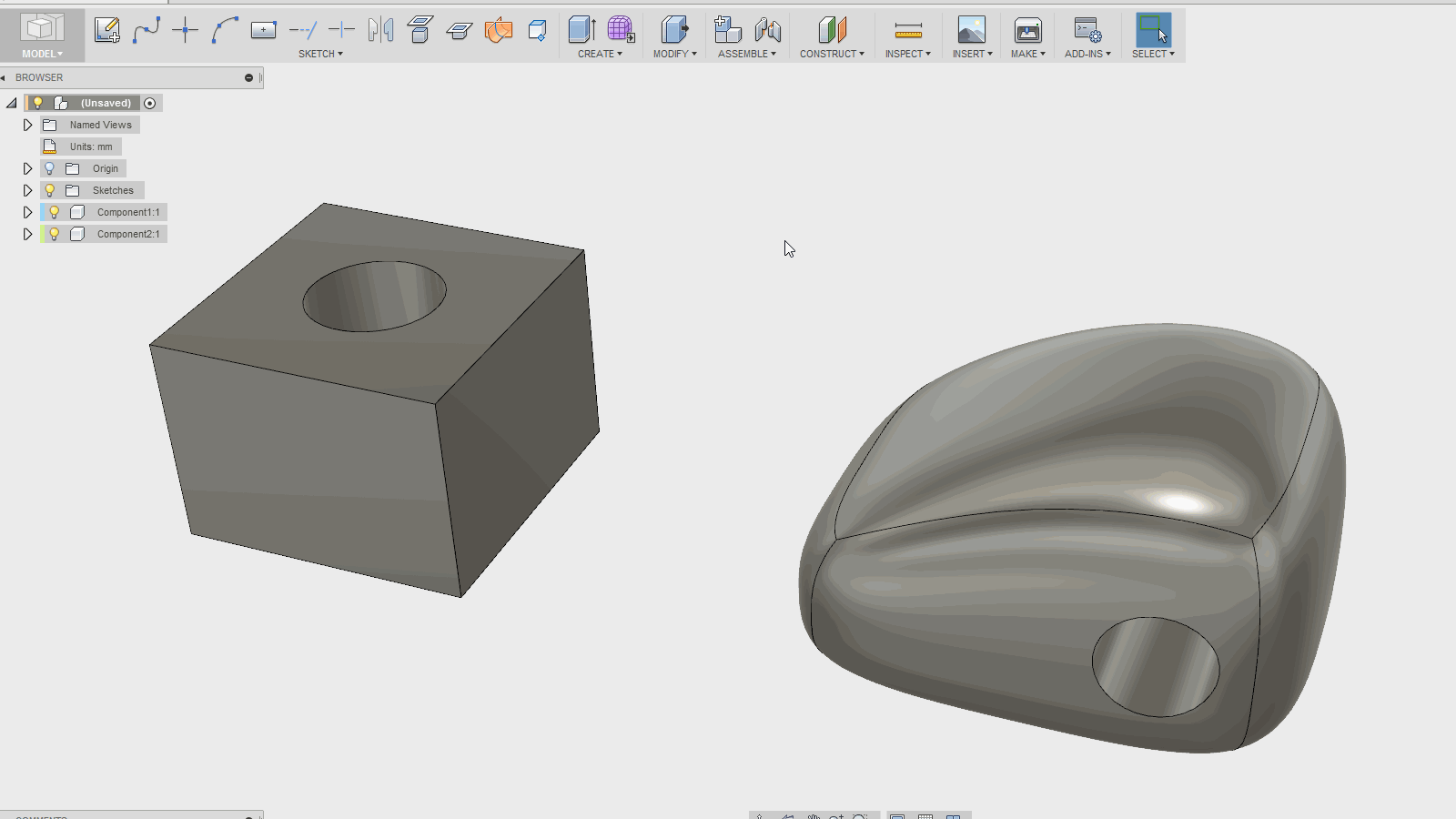Show the Origin folder via its lightbulb

click(50, 168)
